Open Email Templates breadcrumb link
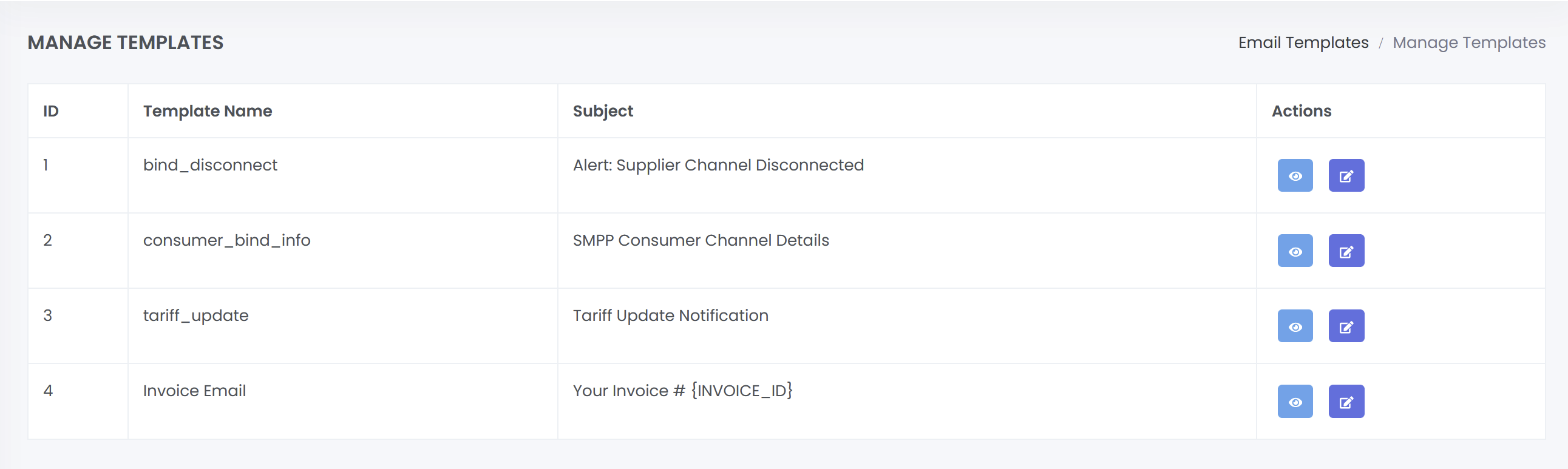 (x=1303, y=42)
